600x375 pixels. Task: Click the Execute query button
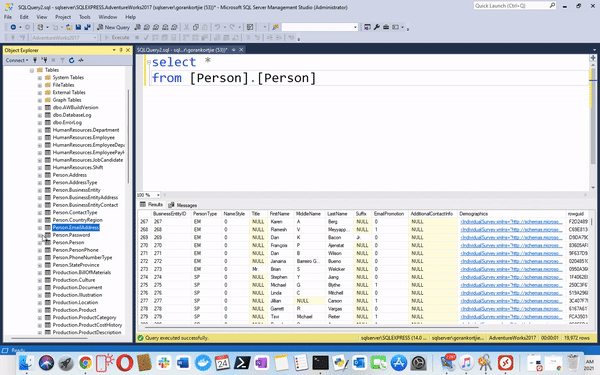click(117, 38)
